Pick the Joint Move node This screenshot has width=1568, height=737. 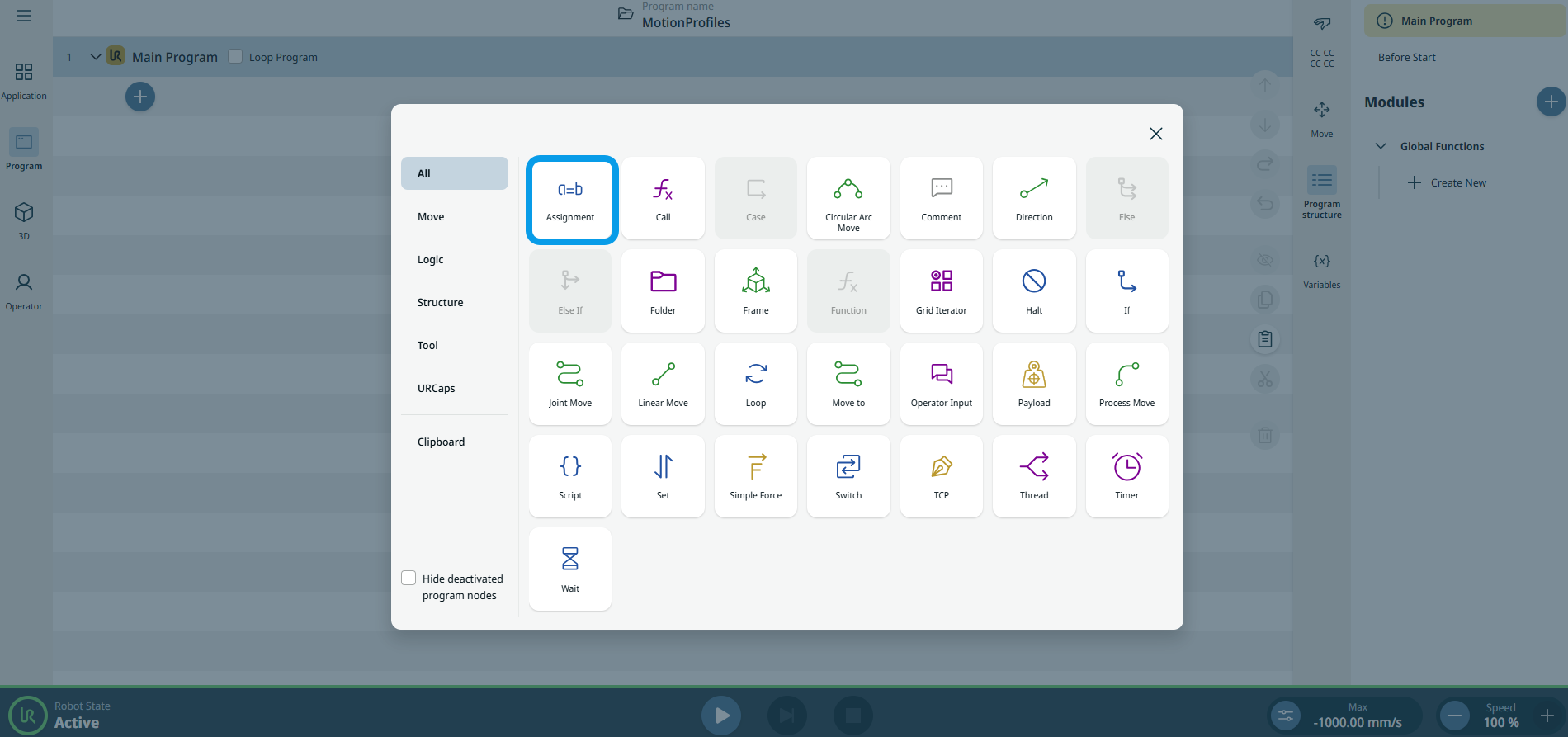click(x=570, y=384)
